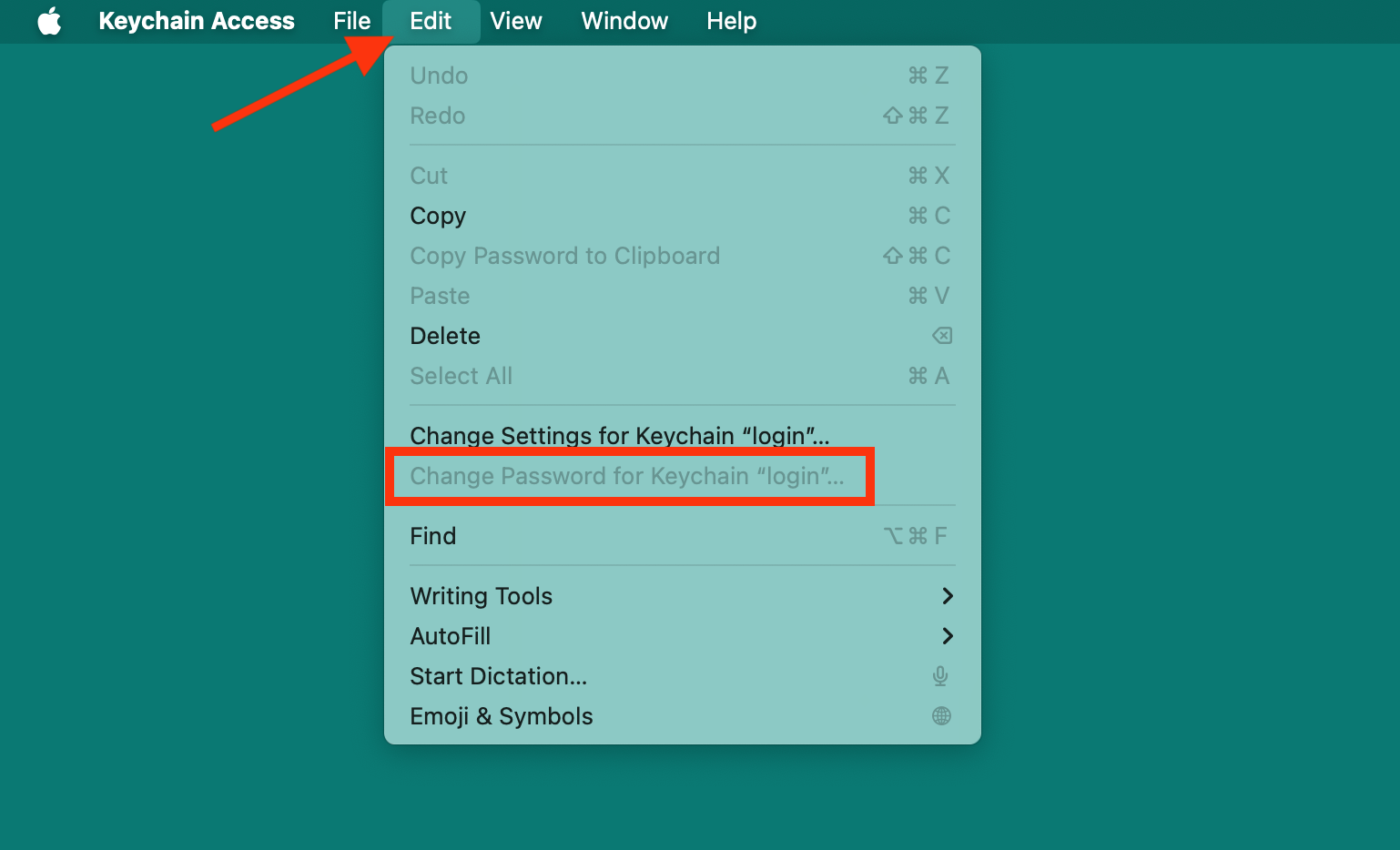Select Change Settings for Keychain login

[619, 436]
